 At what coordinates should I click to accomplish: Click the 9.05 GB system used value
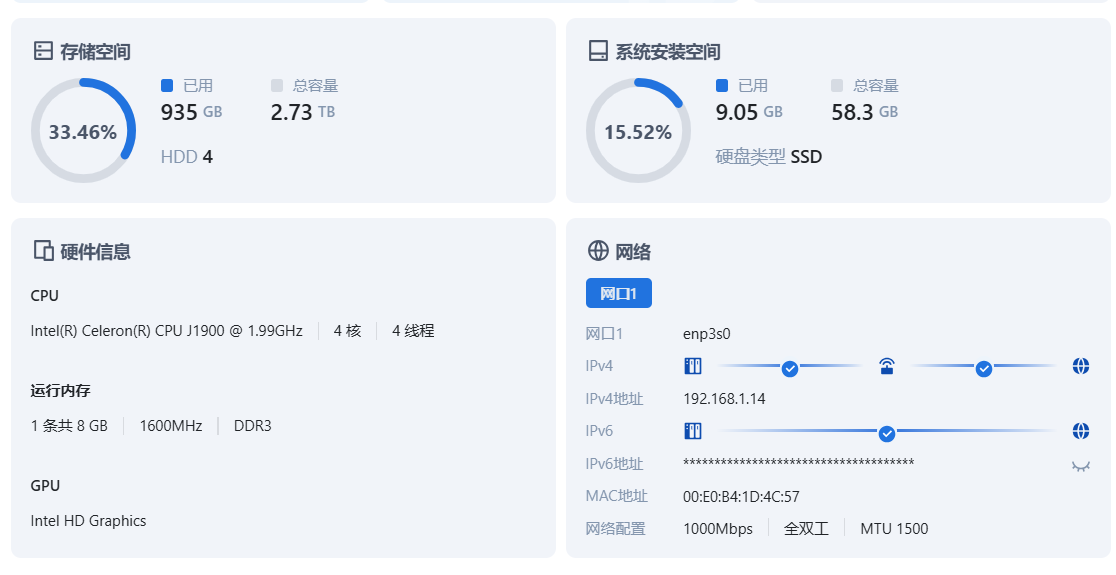click(x=749, y=112)
